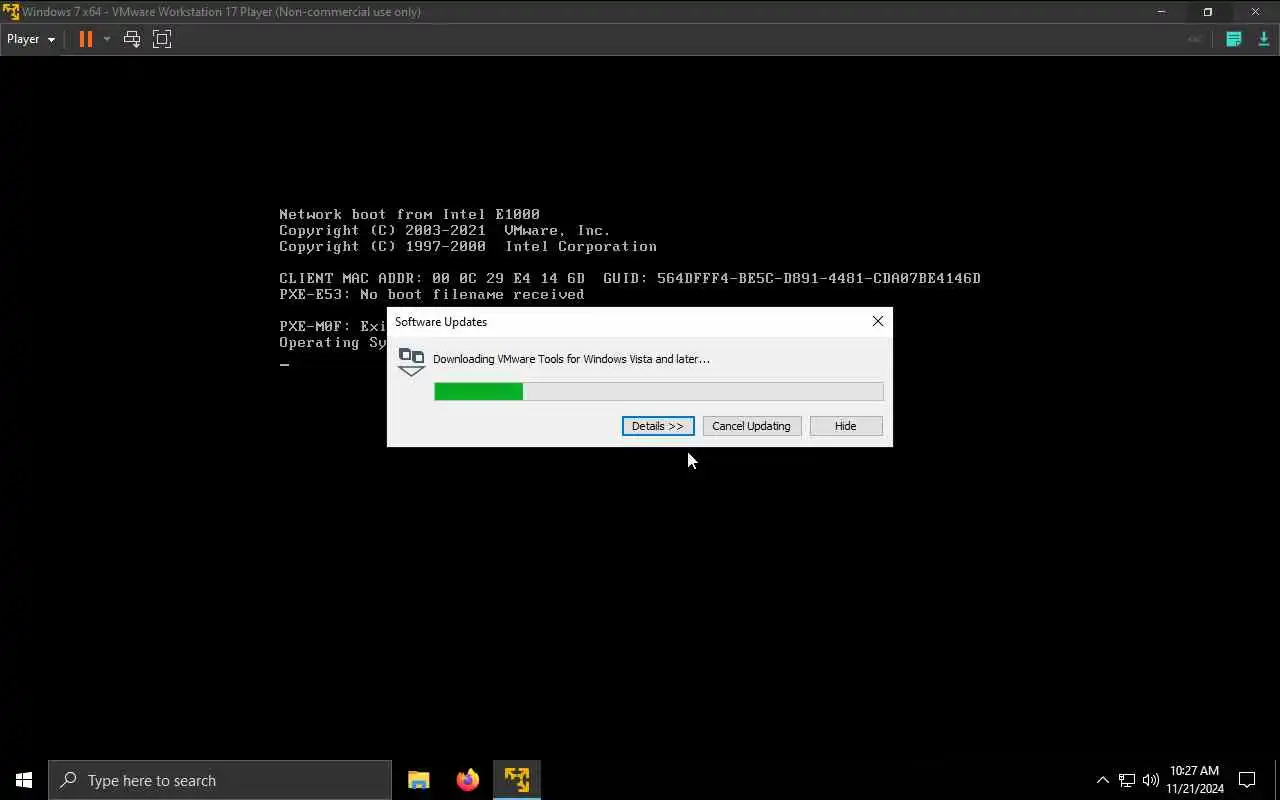Show hidden system tray icons
The image size is (1280, 800).
1102,780
